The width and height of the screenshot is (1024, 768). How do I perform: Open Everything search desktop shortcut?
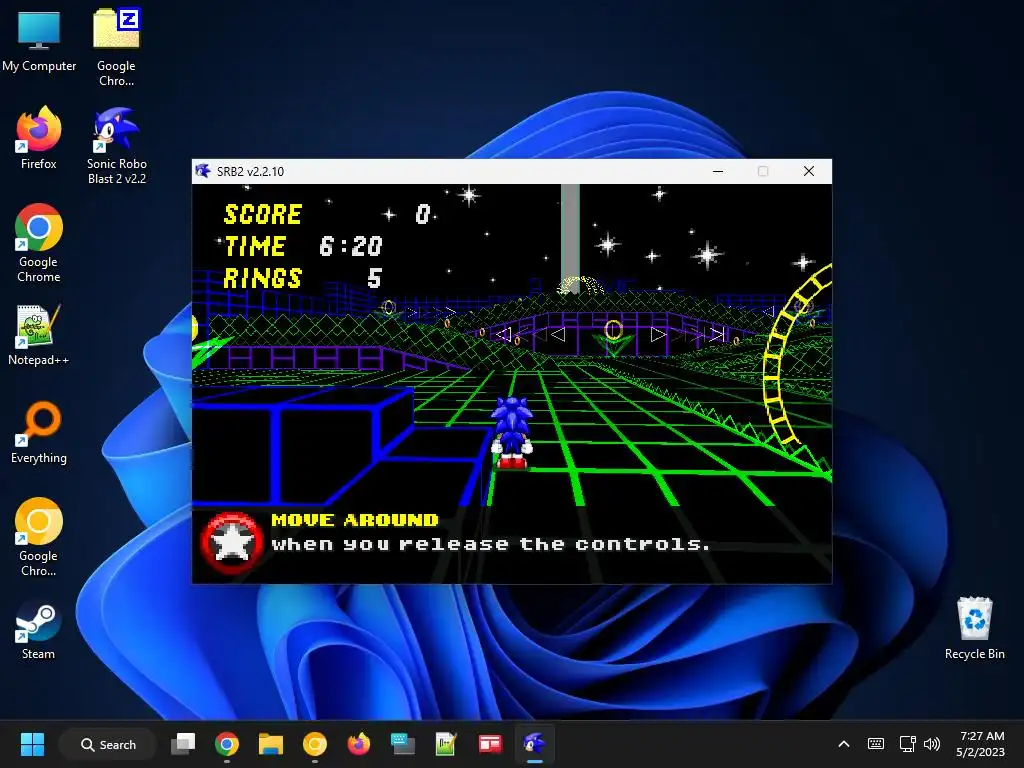[x=39, y=432]
